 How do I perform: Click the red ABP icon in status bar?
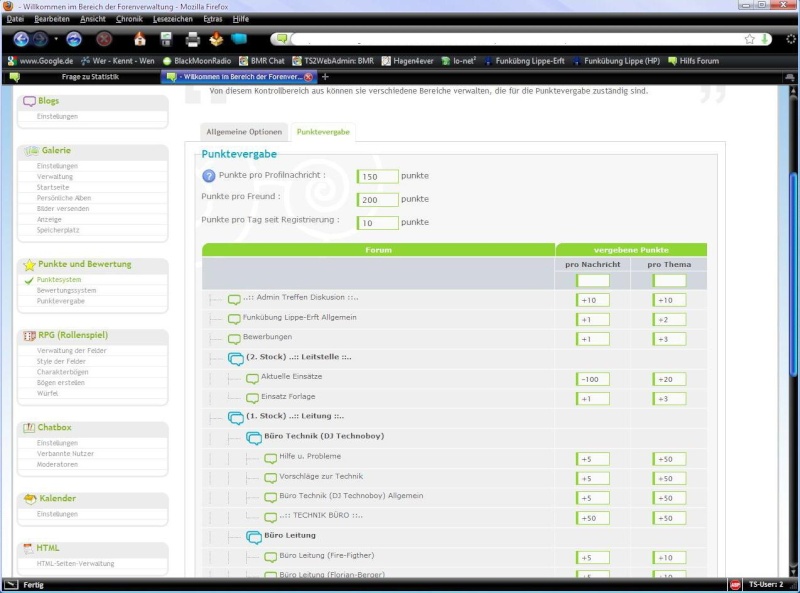tap(735, 585)
